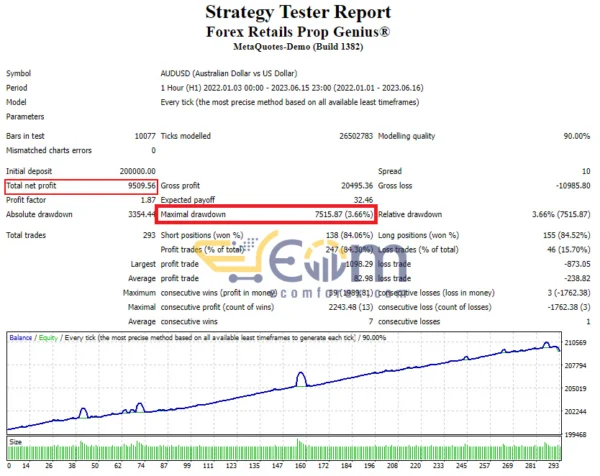600x476 pixels.
Task: Click the Strategy Tester Report title
Action: click(x=299, y=13)
